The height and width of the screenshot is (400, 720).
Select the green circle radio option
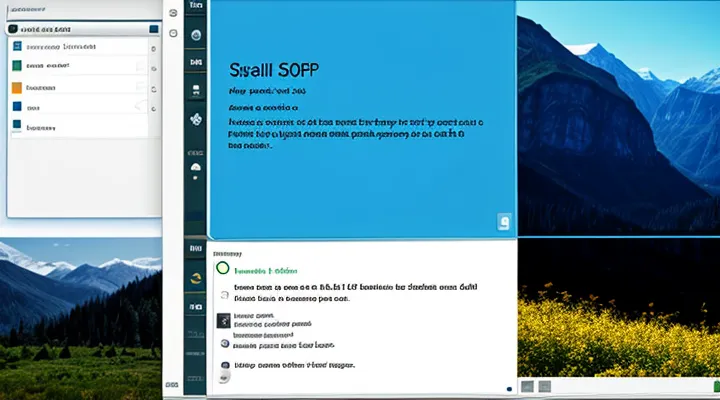[223, 270]
